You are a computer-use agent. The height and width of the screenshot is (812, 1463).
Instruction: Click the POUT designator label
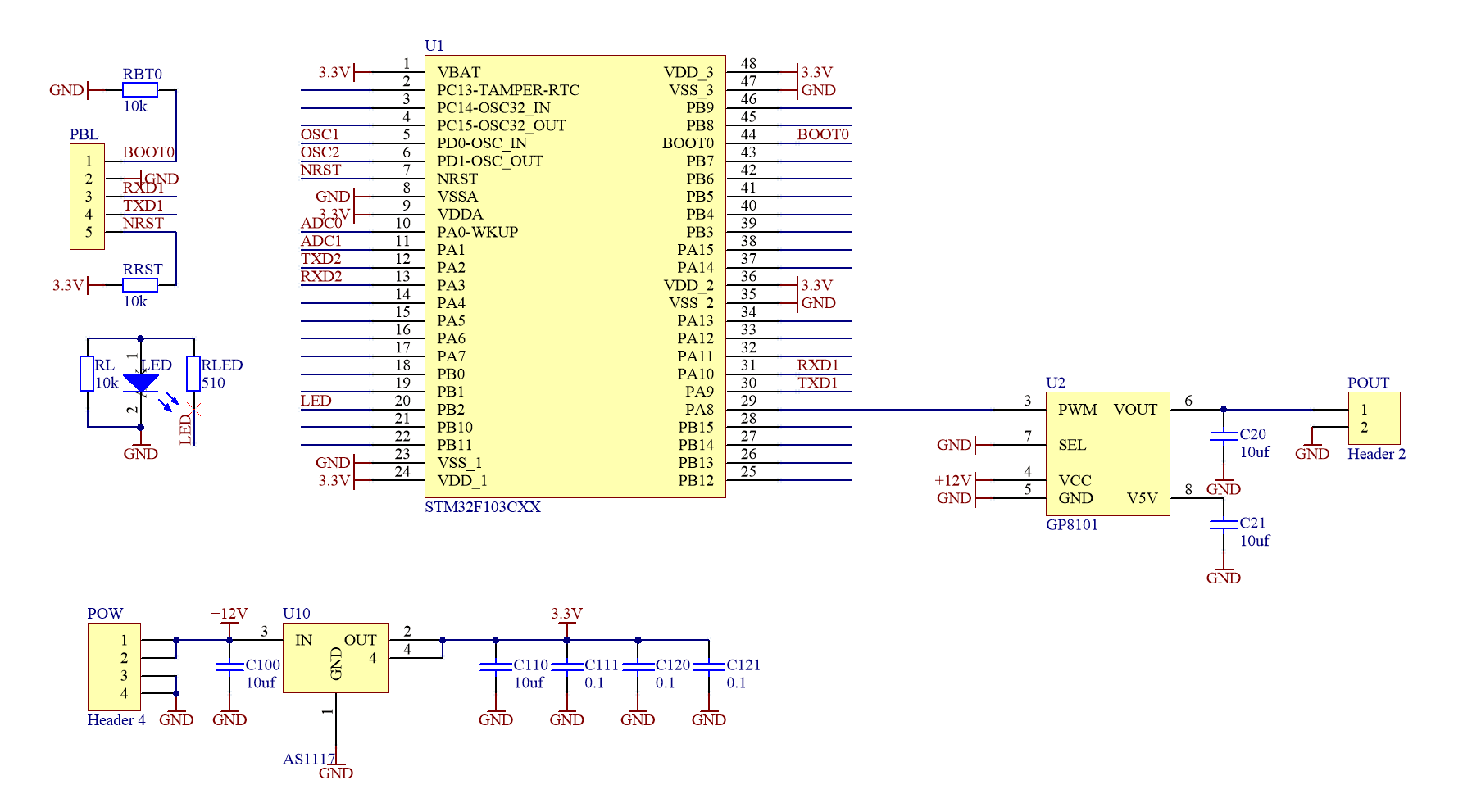(1369, 383)
